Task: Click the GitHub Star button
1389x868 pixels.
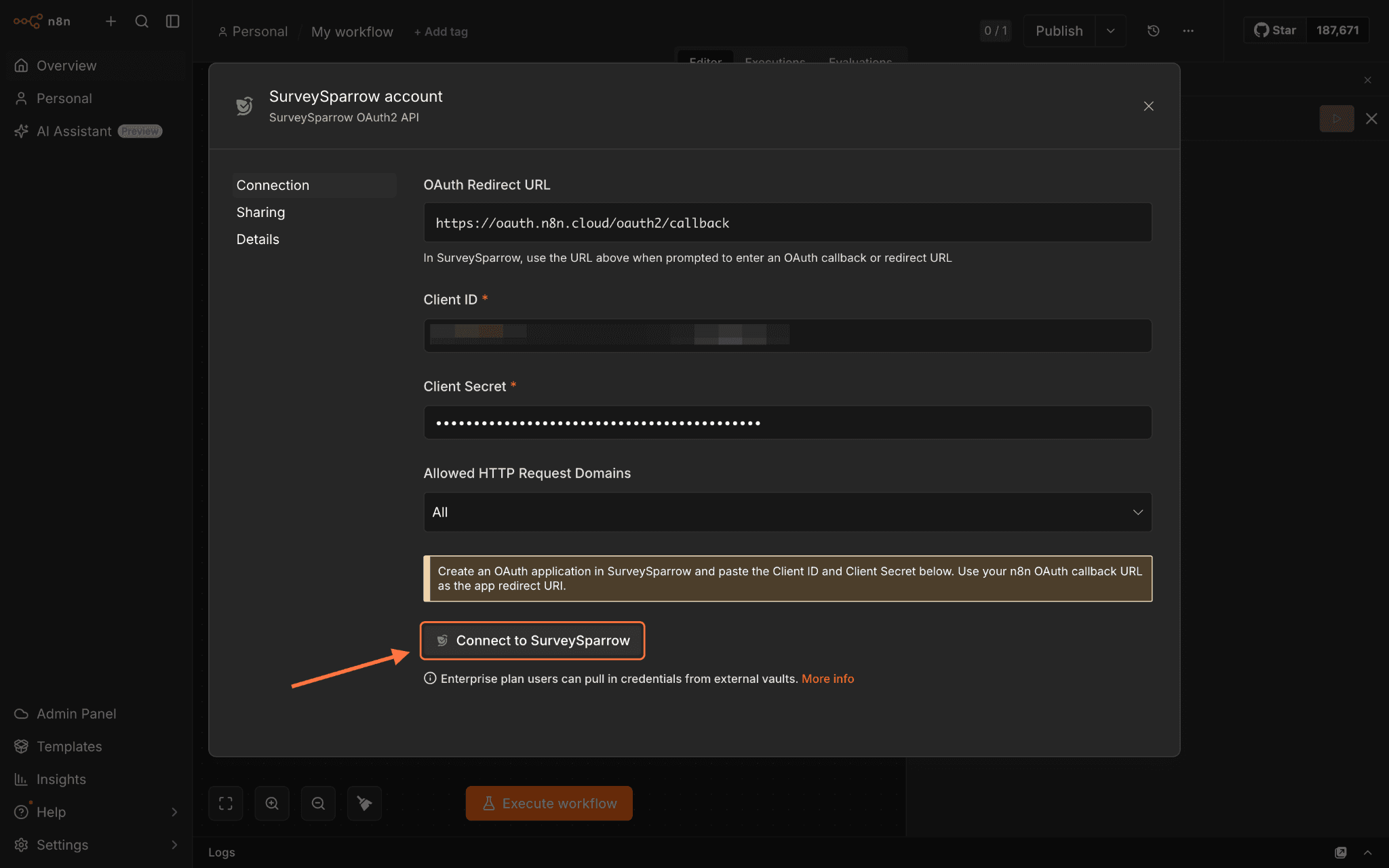Action: (x=1275, y=31)
